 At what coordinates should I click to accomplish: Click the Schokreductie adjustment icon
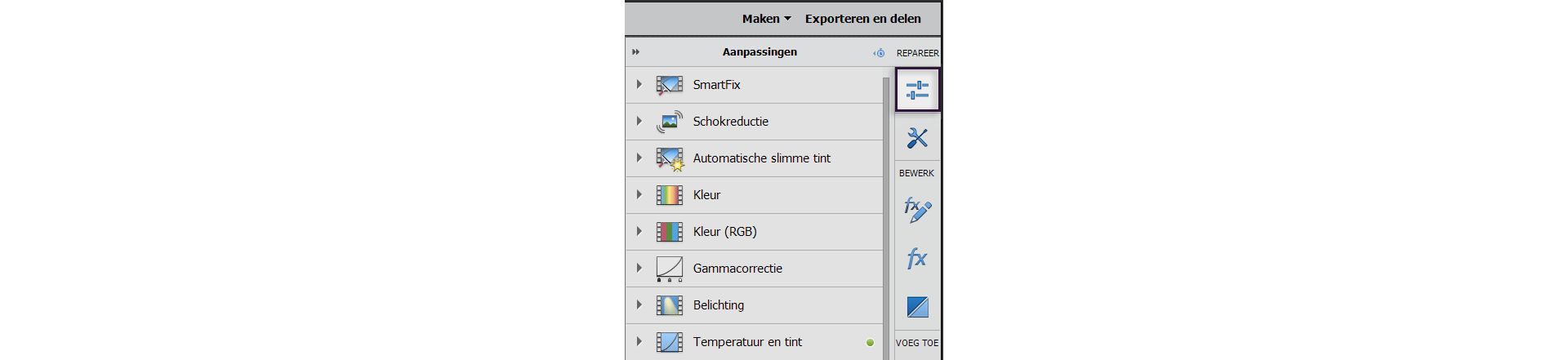click(x=670, y=122)
